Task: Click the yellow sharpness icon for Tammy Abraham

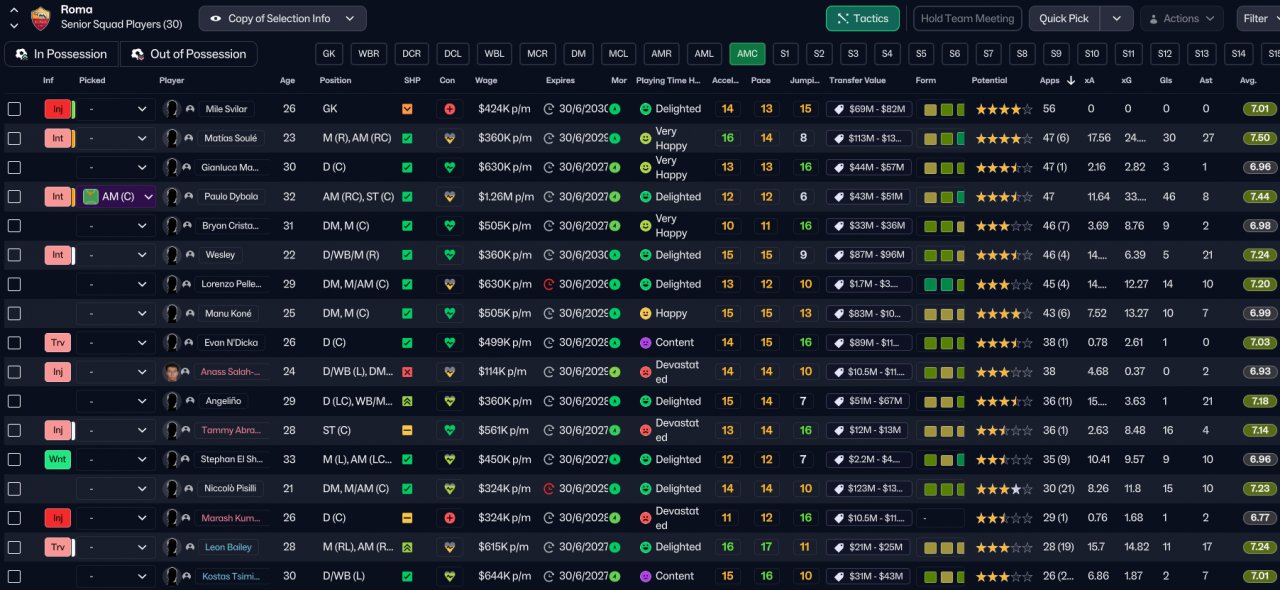Action: click(407, 430)
